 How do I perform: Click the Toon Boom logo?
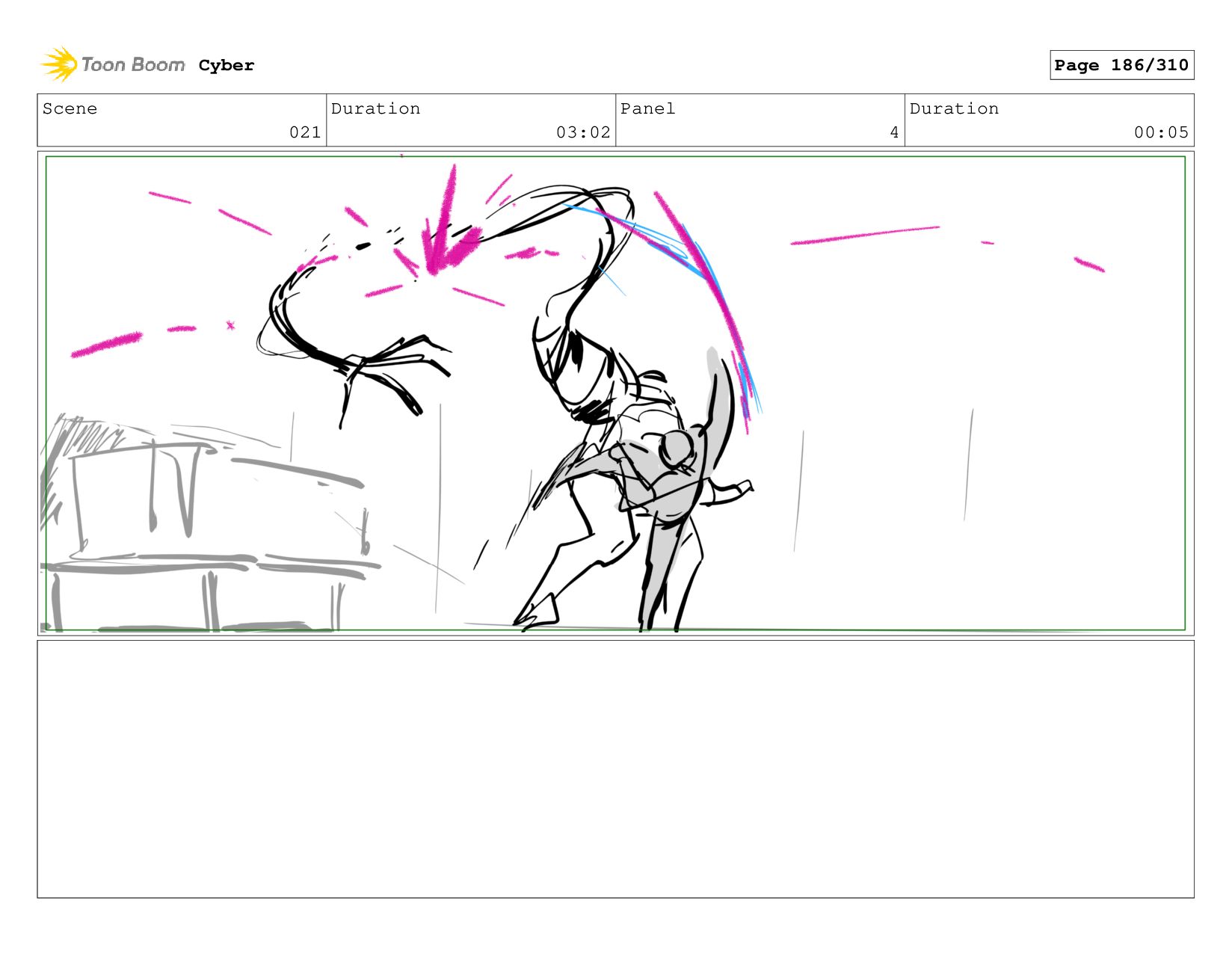click(x=113, y=64)
